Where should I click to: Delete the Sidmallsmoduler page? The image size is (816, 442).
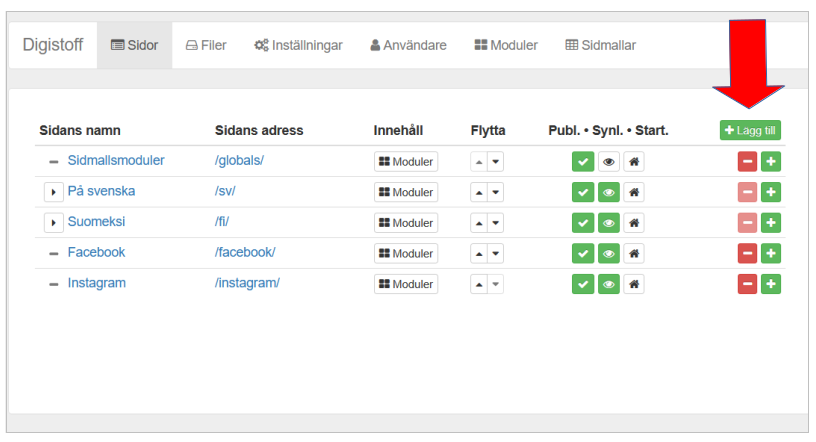pos(746,162)
